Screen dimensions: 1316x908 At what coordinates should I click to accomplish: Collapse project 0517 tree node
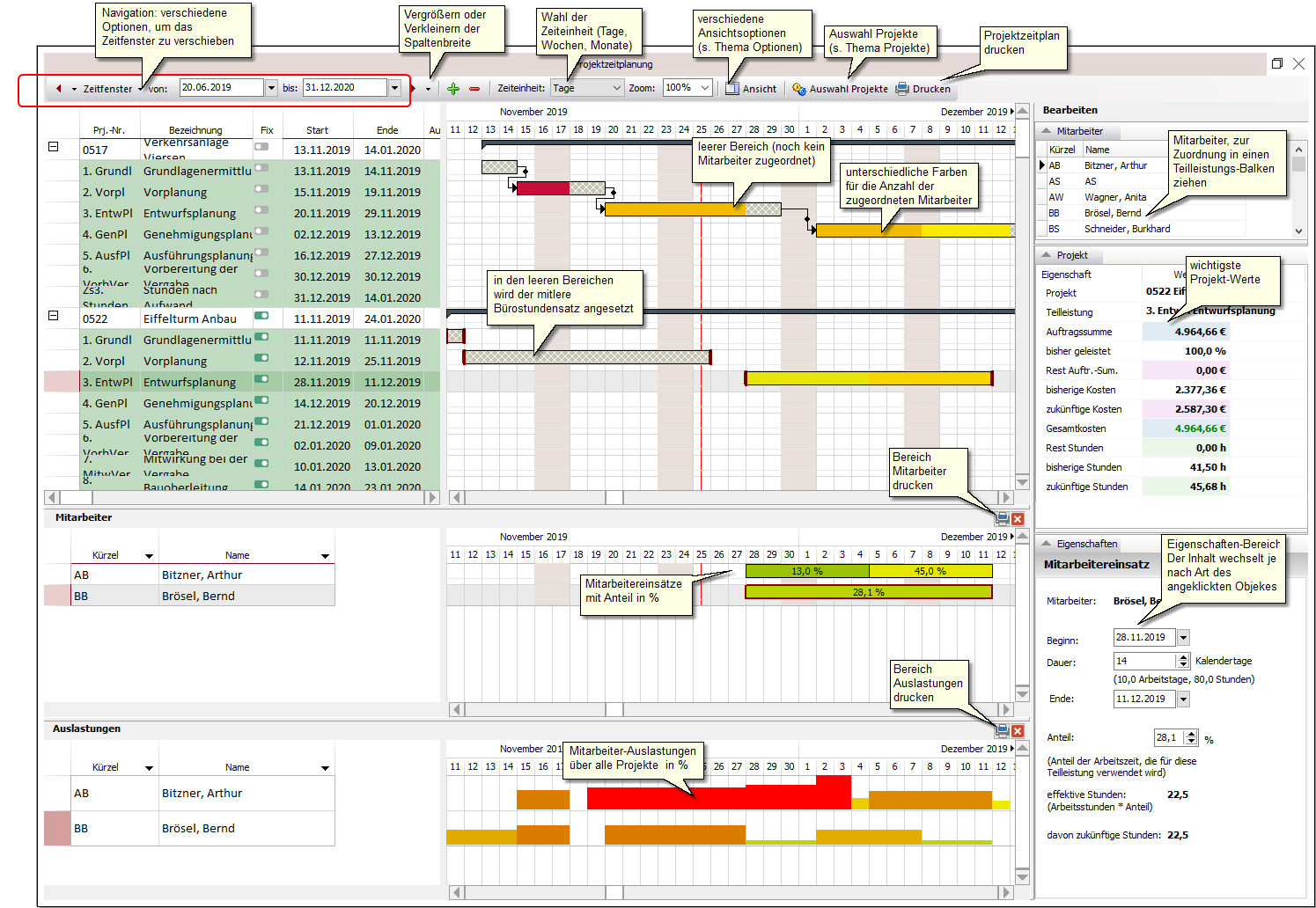pyautogui.click(x=53, y=147)
